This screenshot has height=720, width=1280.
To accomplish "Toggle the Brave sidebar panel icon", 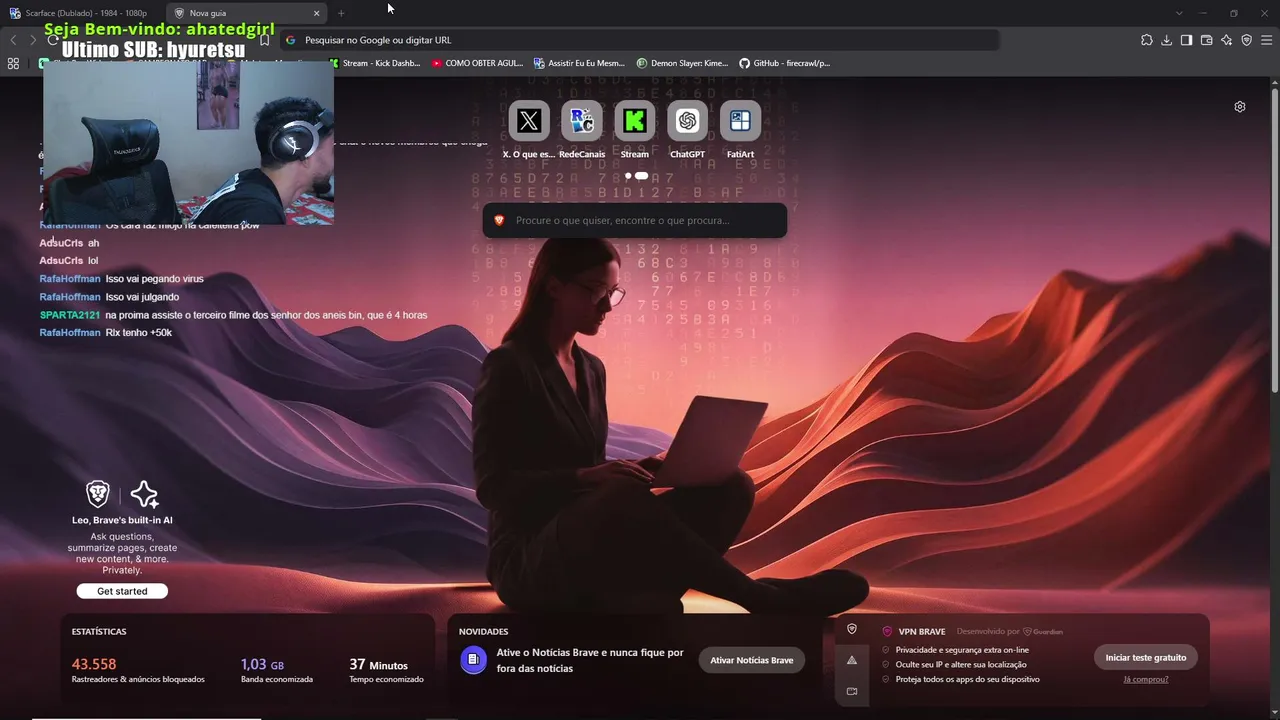I will point(1186,40).
